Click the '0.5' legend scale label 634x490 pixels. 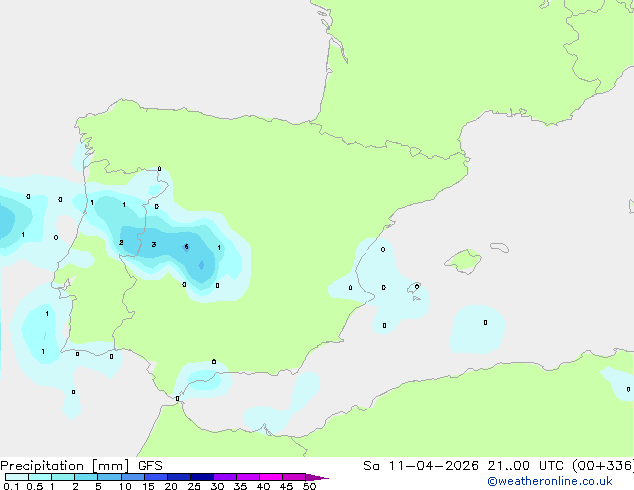pos(35,486)
